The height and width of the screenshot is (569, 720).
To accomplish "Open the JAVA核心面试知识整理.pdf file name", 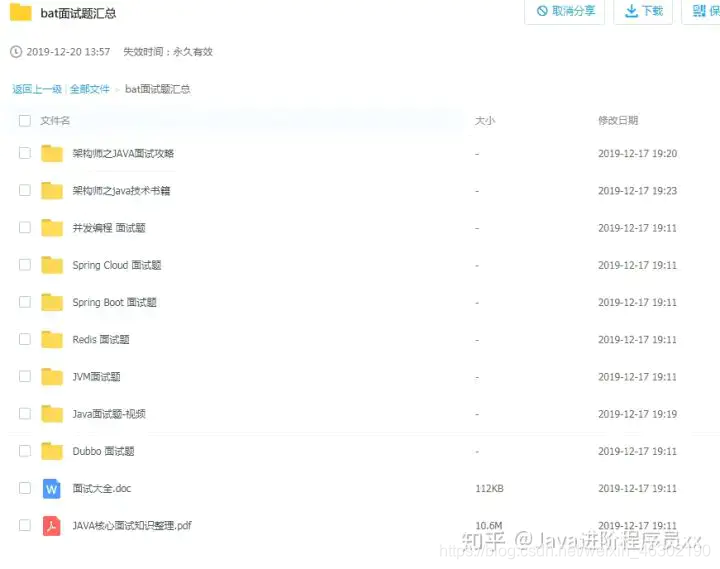I will point(132,525).
